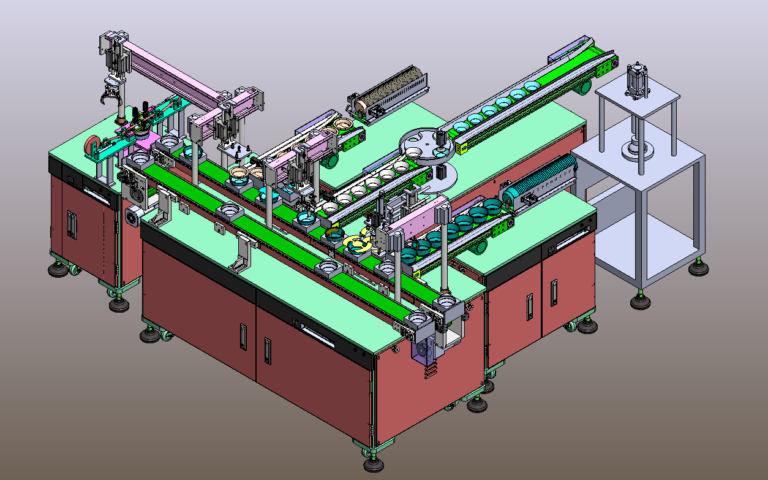
Task: Select the brown roller brush unit
Action: click(x=389, y=95)
